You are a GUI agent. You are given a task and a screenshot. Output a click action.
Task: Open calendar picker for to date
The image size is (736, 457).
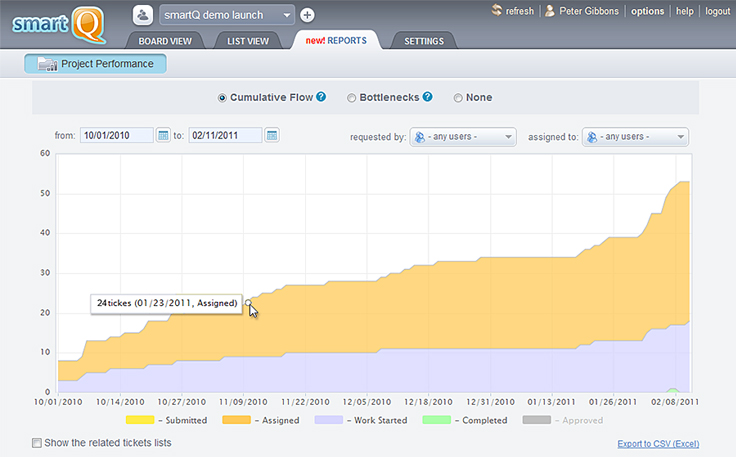pyautogui.click(x=272, y=135)
